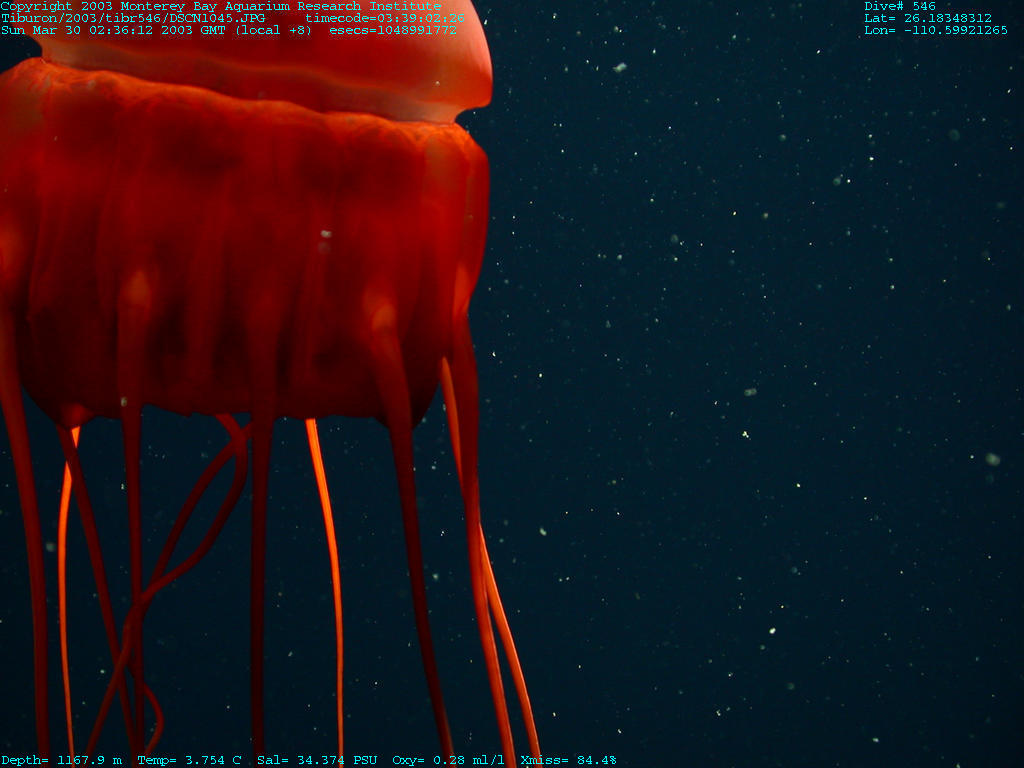
Task: Click the esecs timestamp value
Action: point(392,30)
